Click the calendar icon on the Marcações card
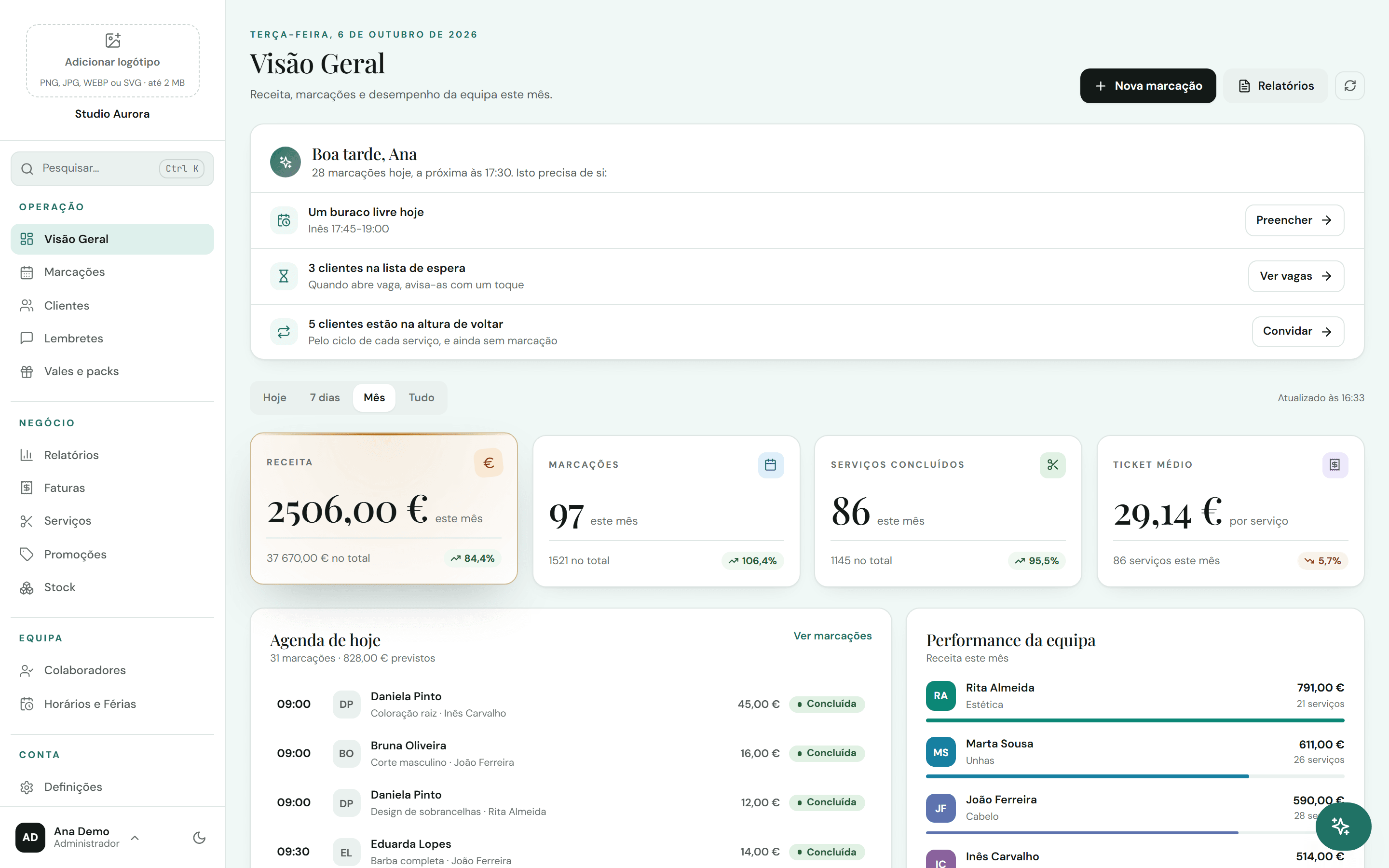Screen dimensions: 1389x868 [770, 464]
